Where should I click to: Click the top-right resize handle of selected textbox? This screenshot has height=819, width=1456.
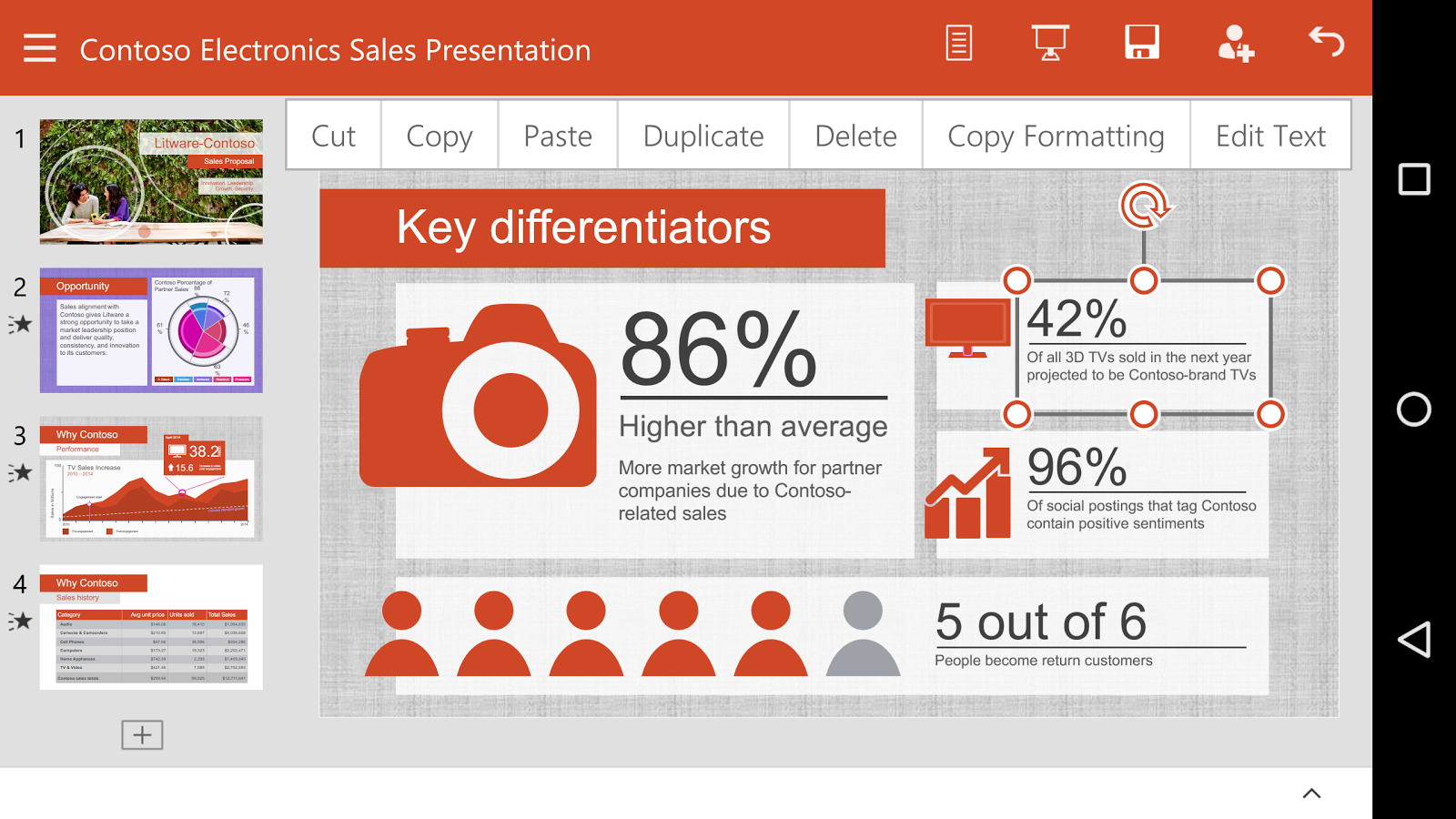coord(1270,280)
